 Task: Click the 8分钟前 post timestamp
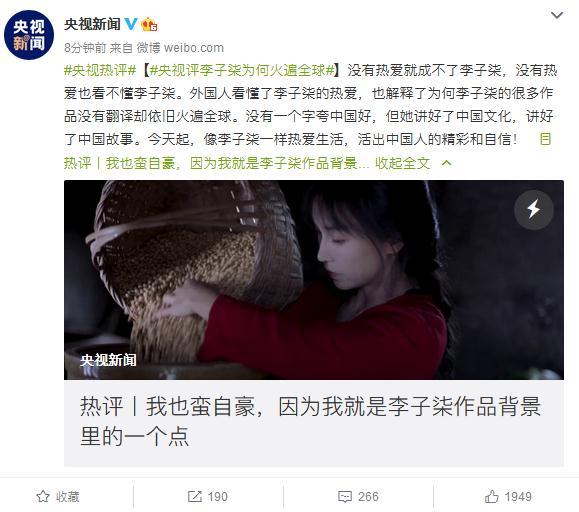85,48
